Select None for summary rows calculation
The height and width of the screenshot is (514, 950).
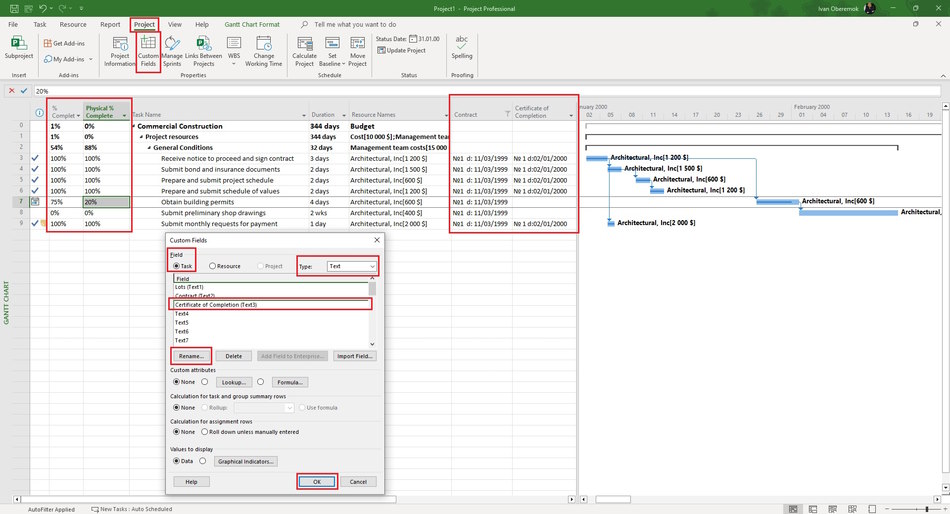[x=176, y=408]
